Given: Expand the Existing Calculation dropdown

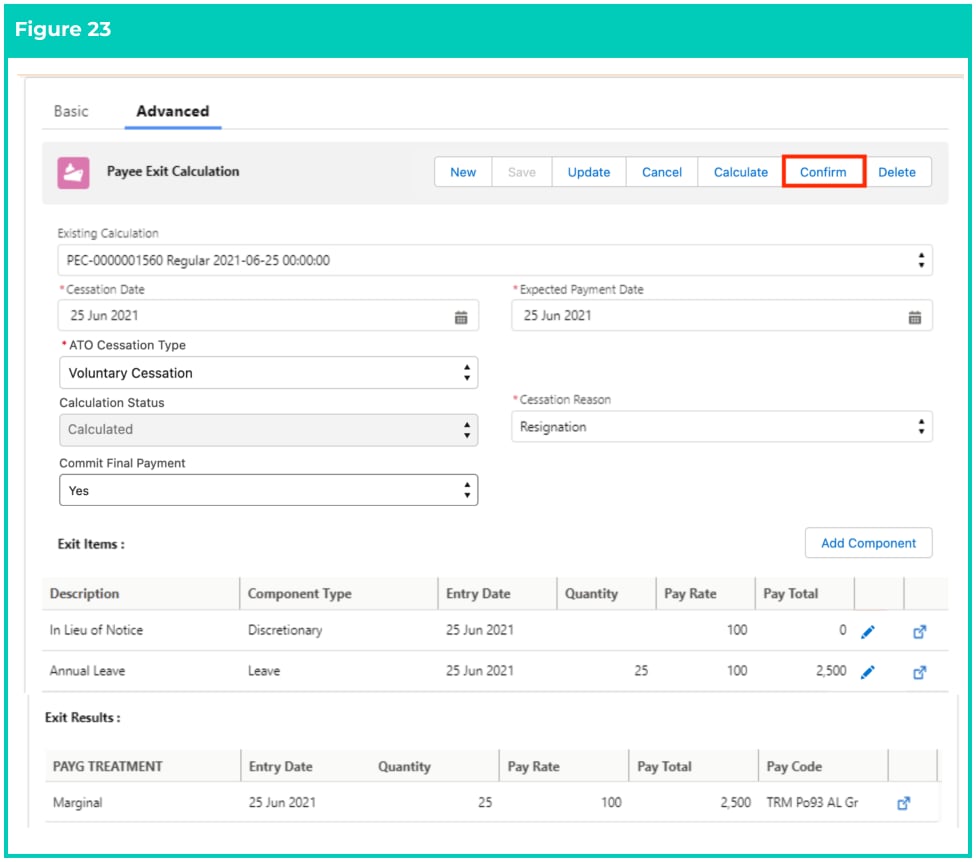Looking at the screenshot, I should tap(495, 260).
